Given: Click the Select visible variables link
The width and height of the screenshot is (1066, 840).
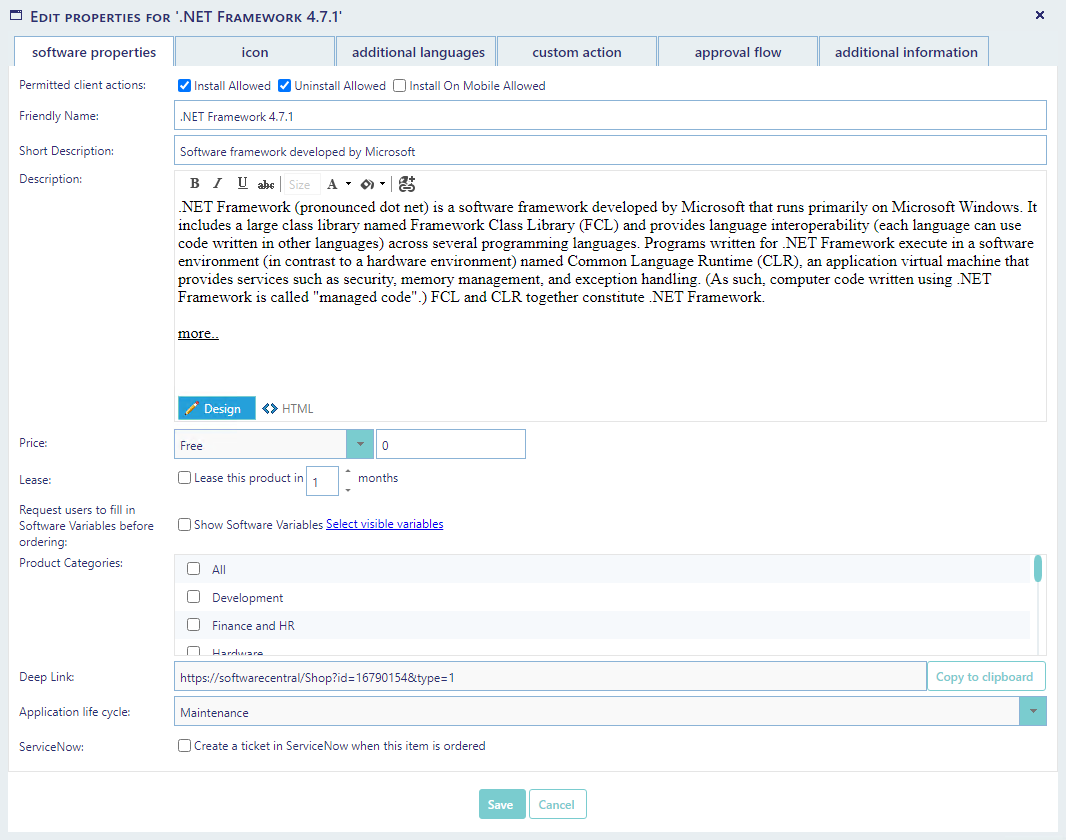Looking at the screenshot, I should click(384, 524).
